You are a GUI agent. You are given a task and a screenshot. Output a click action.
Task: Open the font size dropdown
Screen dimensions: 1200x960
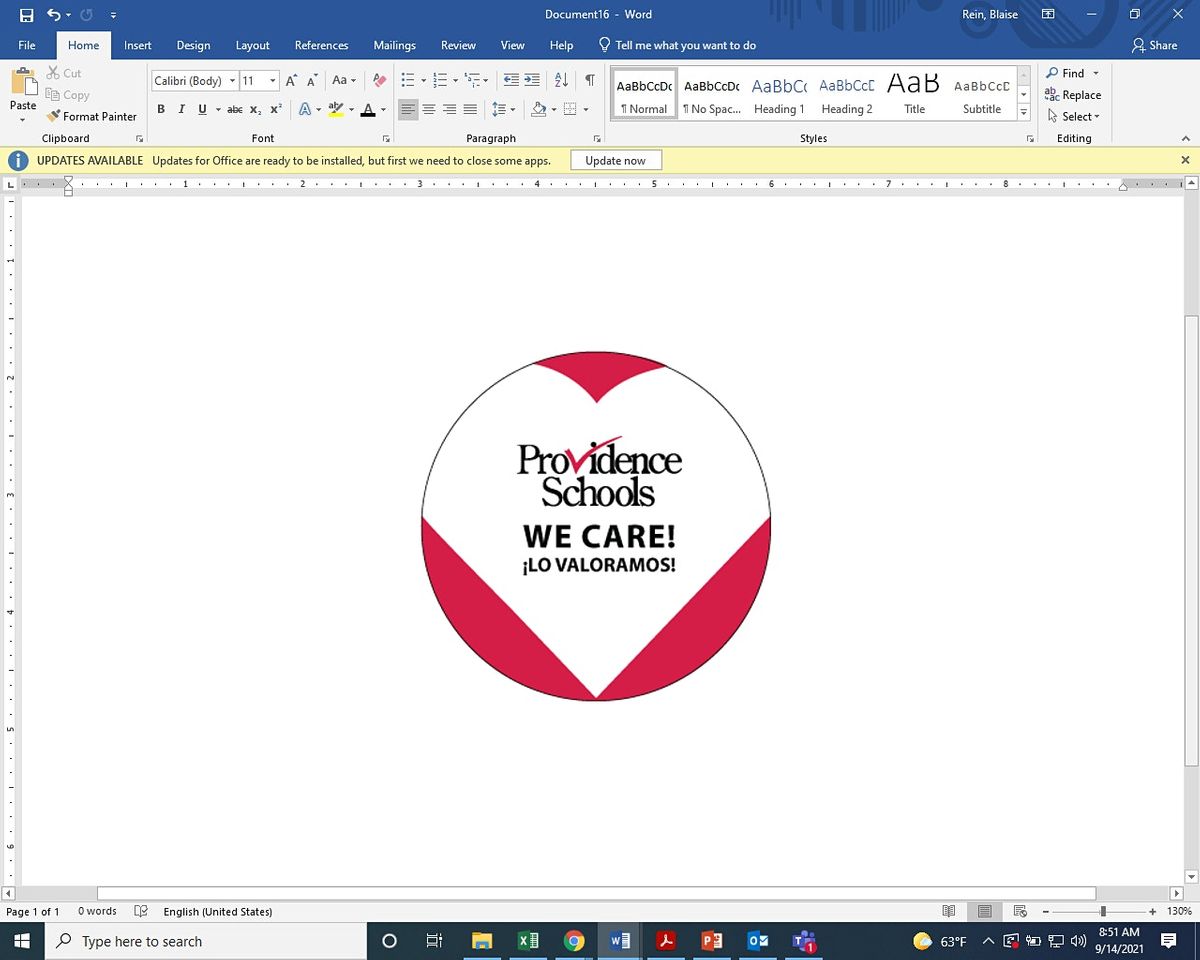(x=273, y=81)
